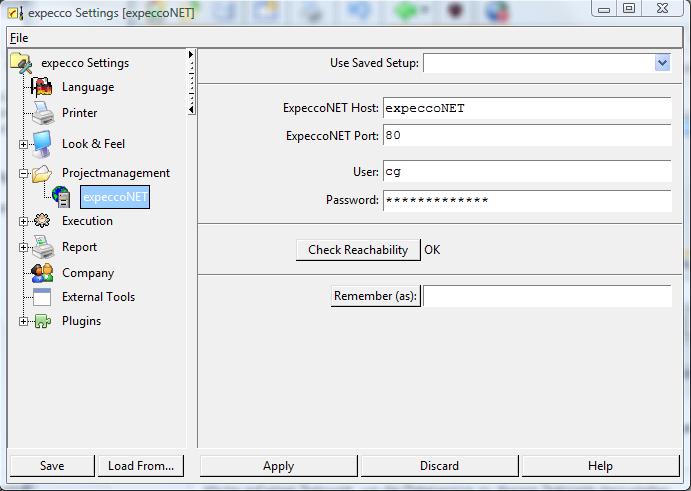This screenshot has width=691, height=491.
Task: Open the Use Saved Setup dropdown
Action: point(661,63)
